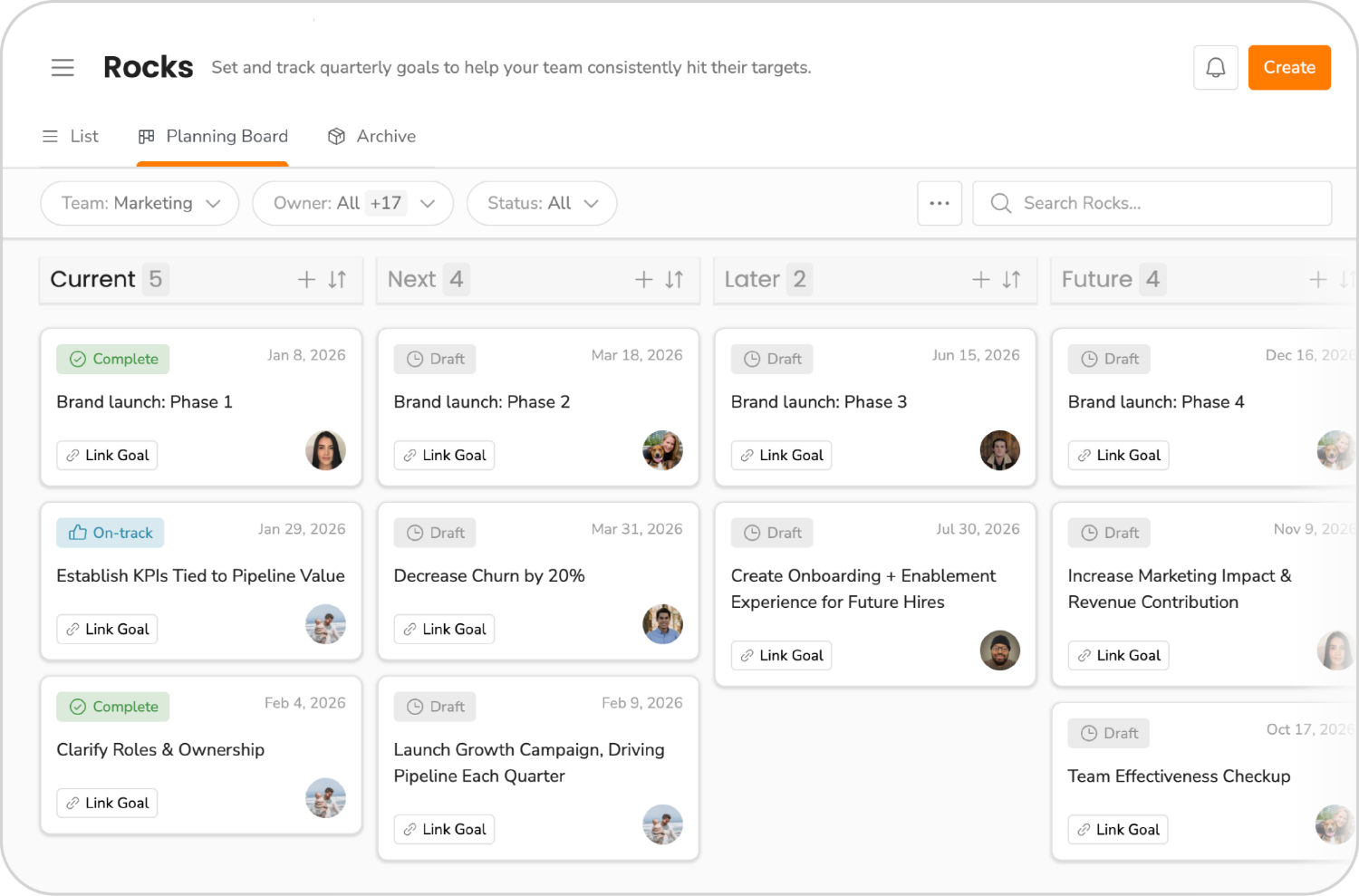Open the more options ellipsis in the filter bar
The height and width of the screenshot is (896, 1359).
tap(939, 203)
